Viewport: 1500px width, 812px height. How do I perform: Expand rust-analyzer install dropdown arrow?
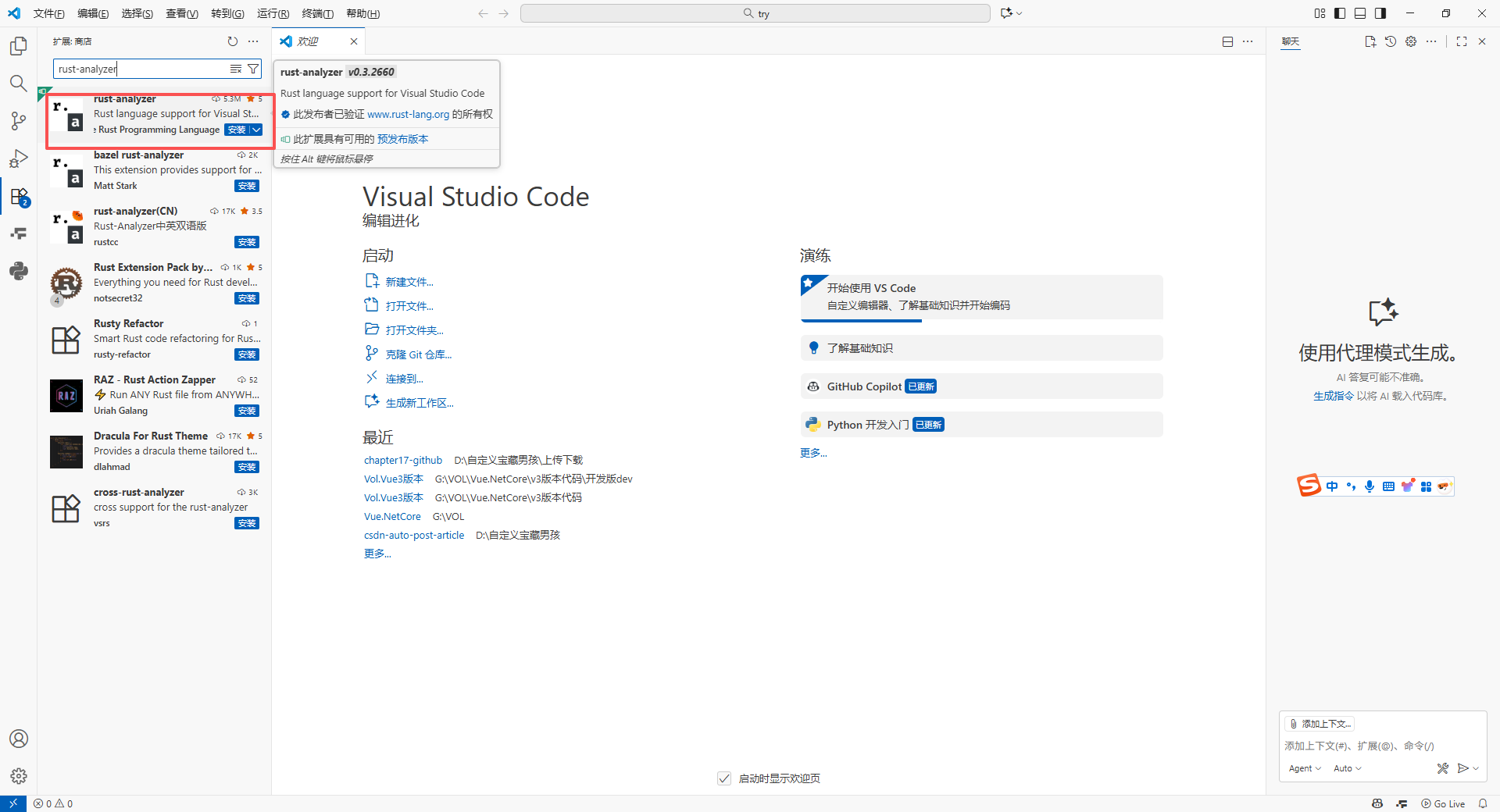256,130
